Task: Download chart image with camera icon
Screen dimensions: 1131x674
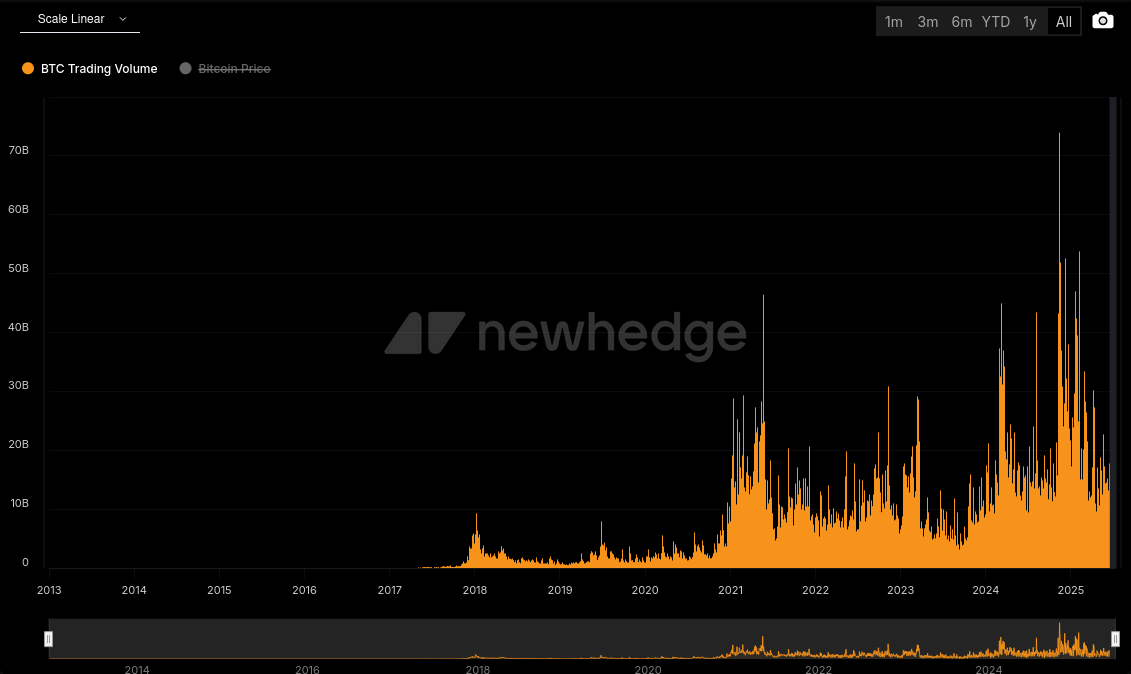Action: (1102, 21)
